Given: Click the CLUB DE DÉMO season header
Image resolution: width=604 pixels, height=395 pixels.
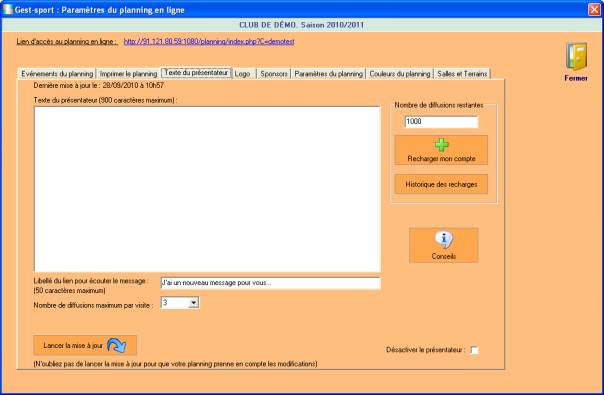Looking at the screenshot, I should point(302,25).
